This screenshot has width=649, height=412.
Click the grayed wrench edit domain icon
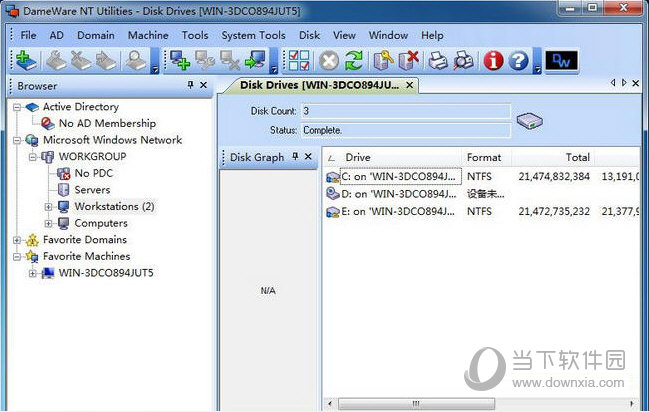click(56, 60)
